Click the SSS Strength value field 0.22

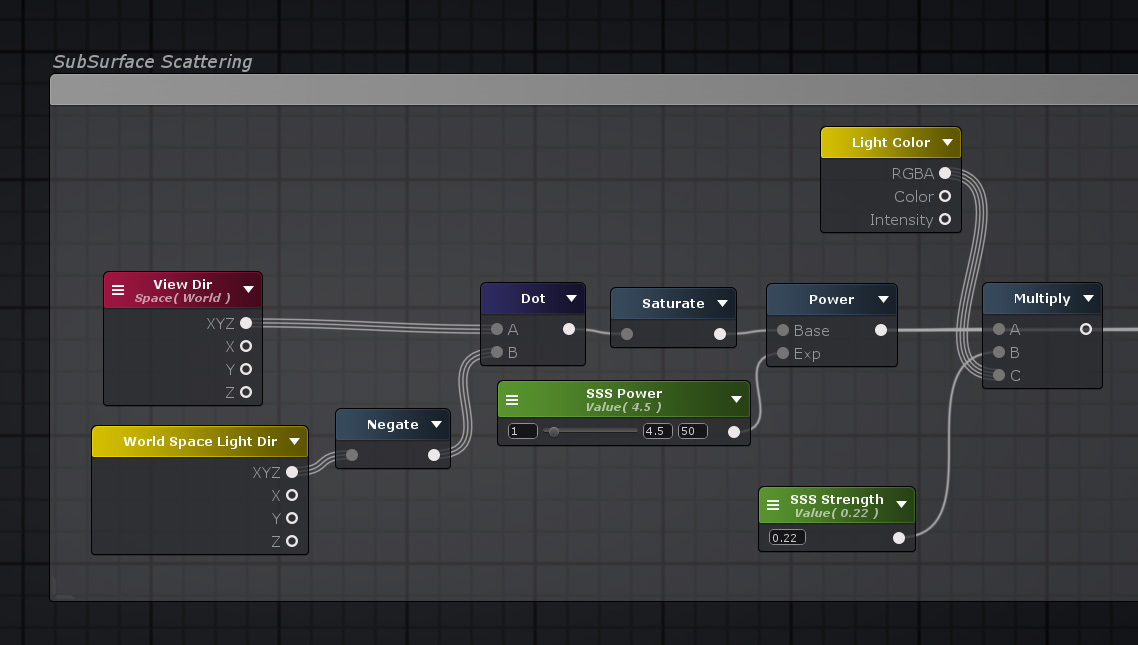point(787,538)
